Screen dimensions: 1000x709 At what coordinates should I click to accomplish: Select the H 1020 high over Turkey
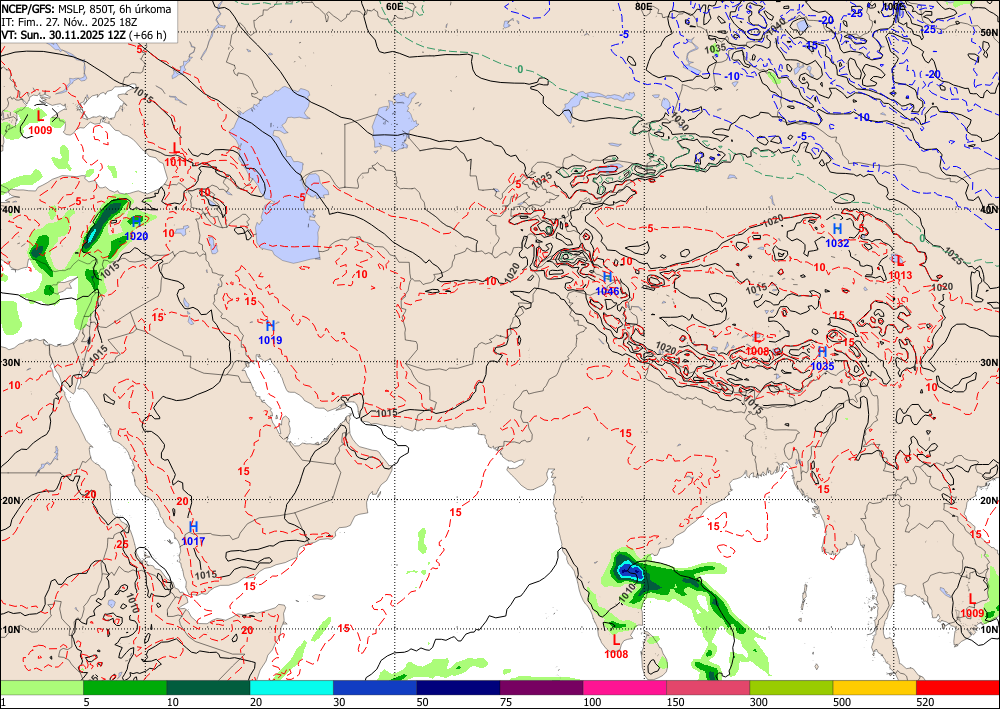(136, 229)
